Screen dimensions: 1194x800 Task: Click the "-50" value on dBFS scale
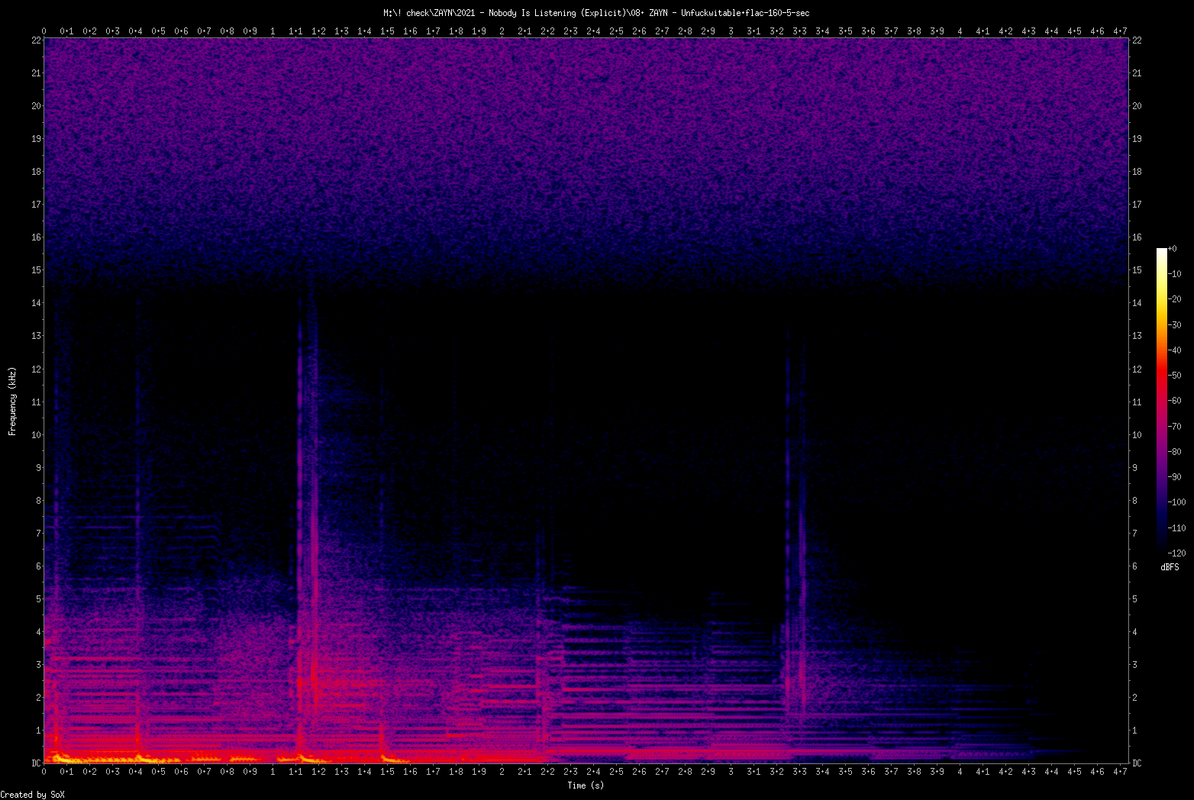(1174, 375)
